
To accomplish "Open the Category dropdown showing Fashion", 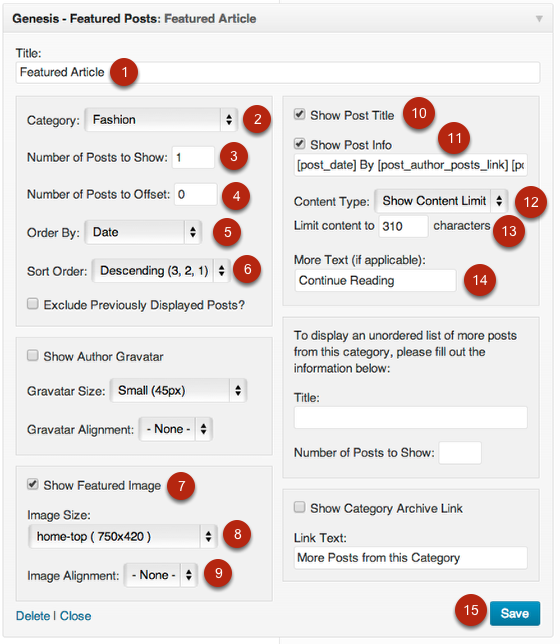I will [x=161, y=120].
